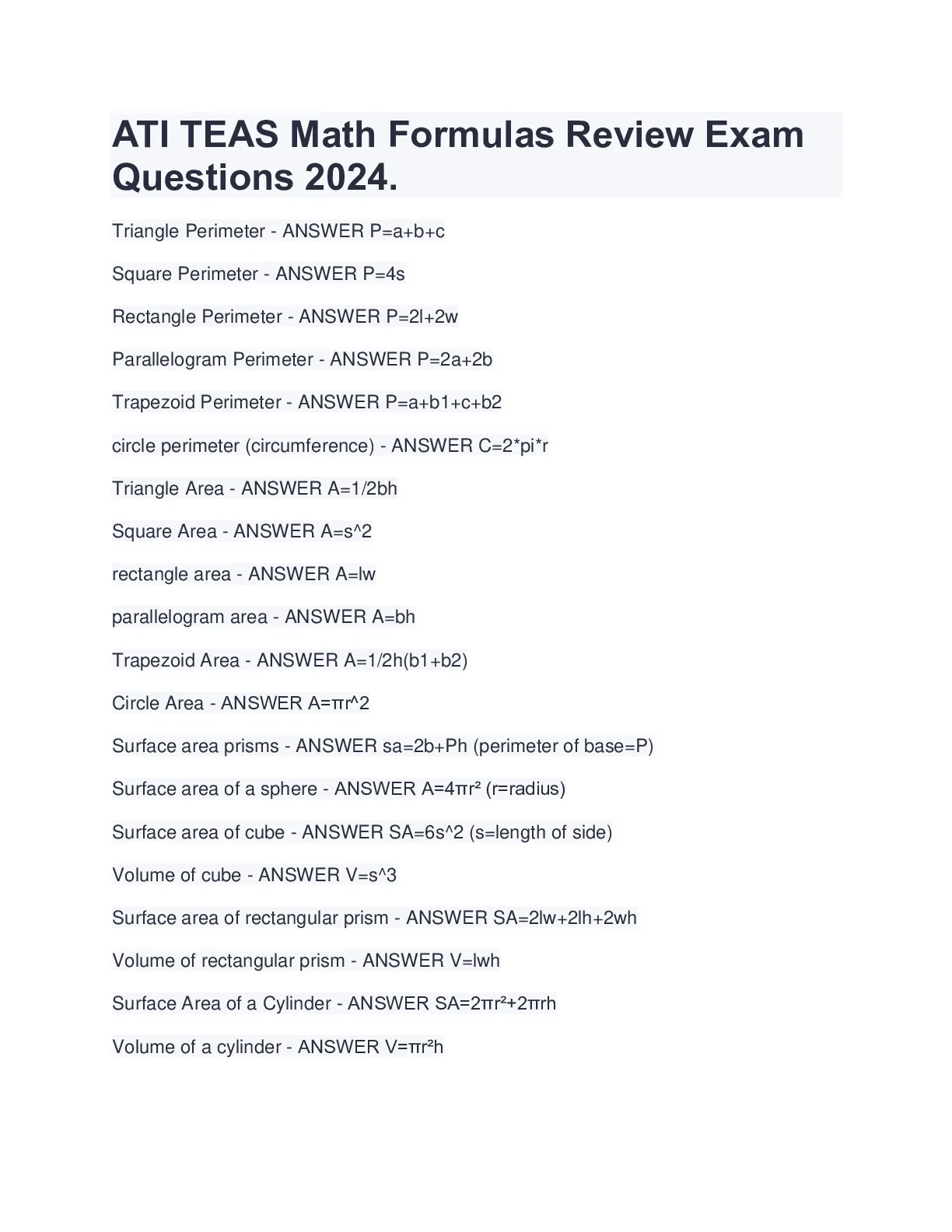Select Surface area of rectangular prism line
952x1232 pixels.
tap(375, 918)
